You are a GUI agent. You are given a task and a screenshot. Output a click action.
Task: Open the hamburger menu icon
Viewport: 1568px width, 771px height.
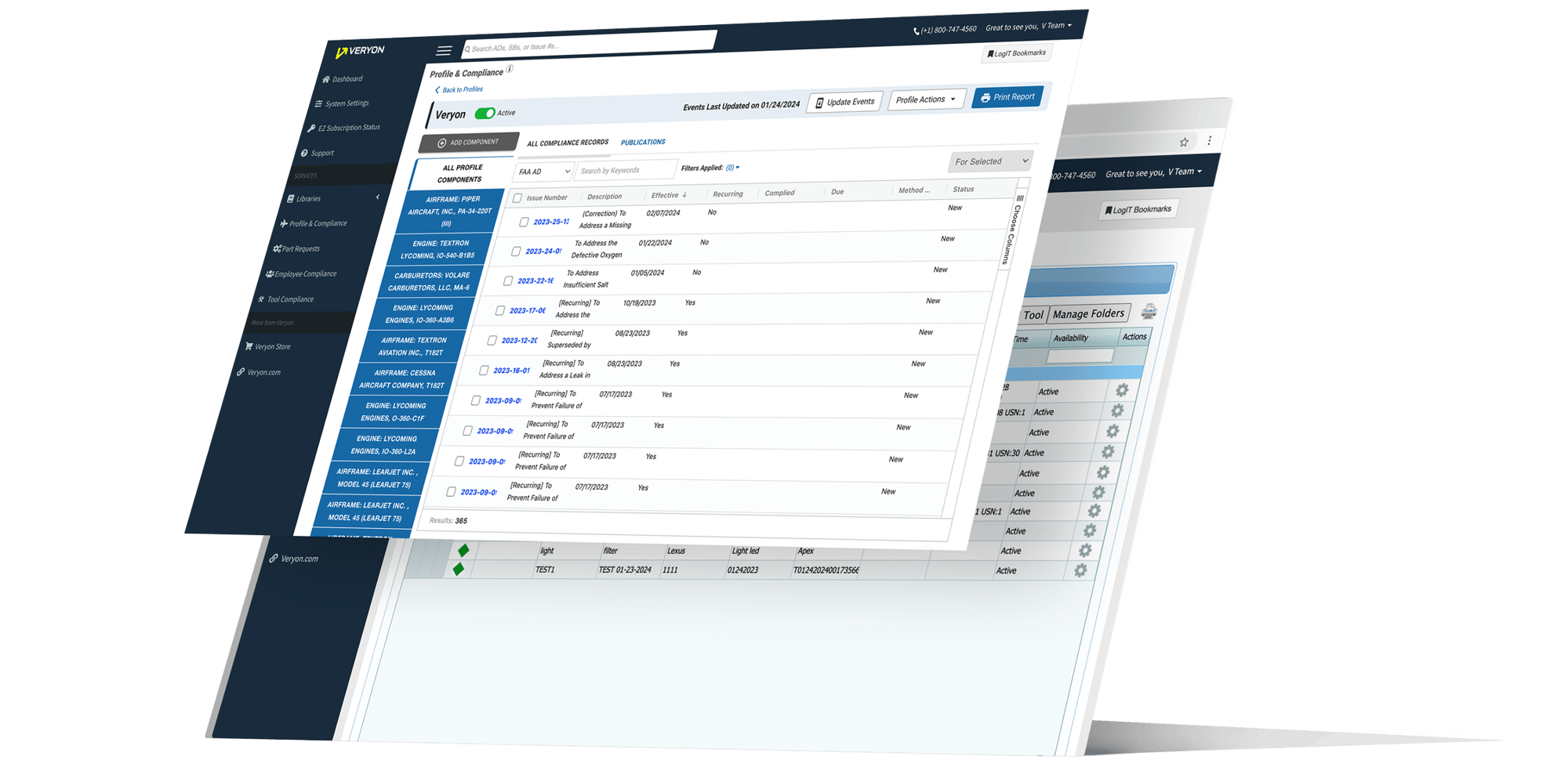(x=444, y=50)
